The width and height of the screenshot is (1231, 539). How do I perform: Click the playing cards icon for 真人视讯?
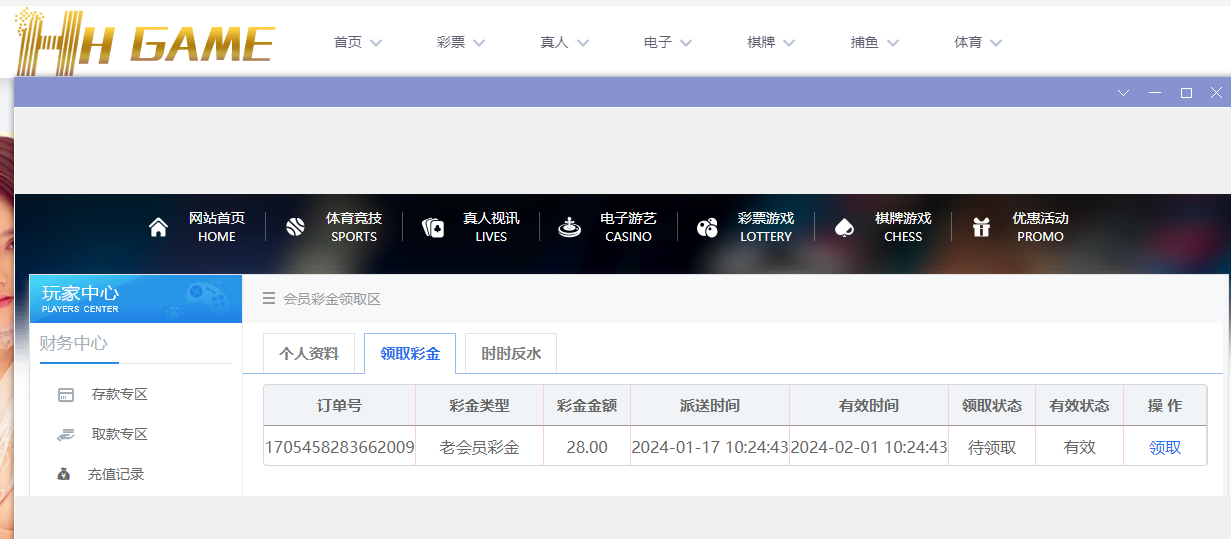(x=433, y=227)
